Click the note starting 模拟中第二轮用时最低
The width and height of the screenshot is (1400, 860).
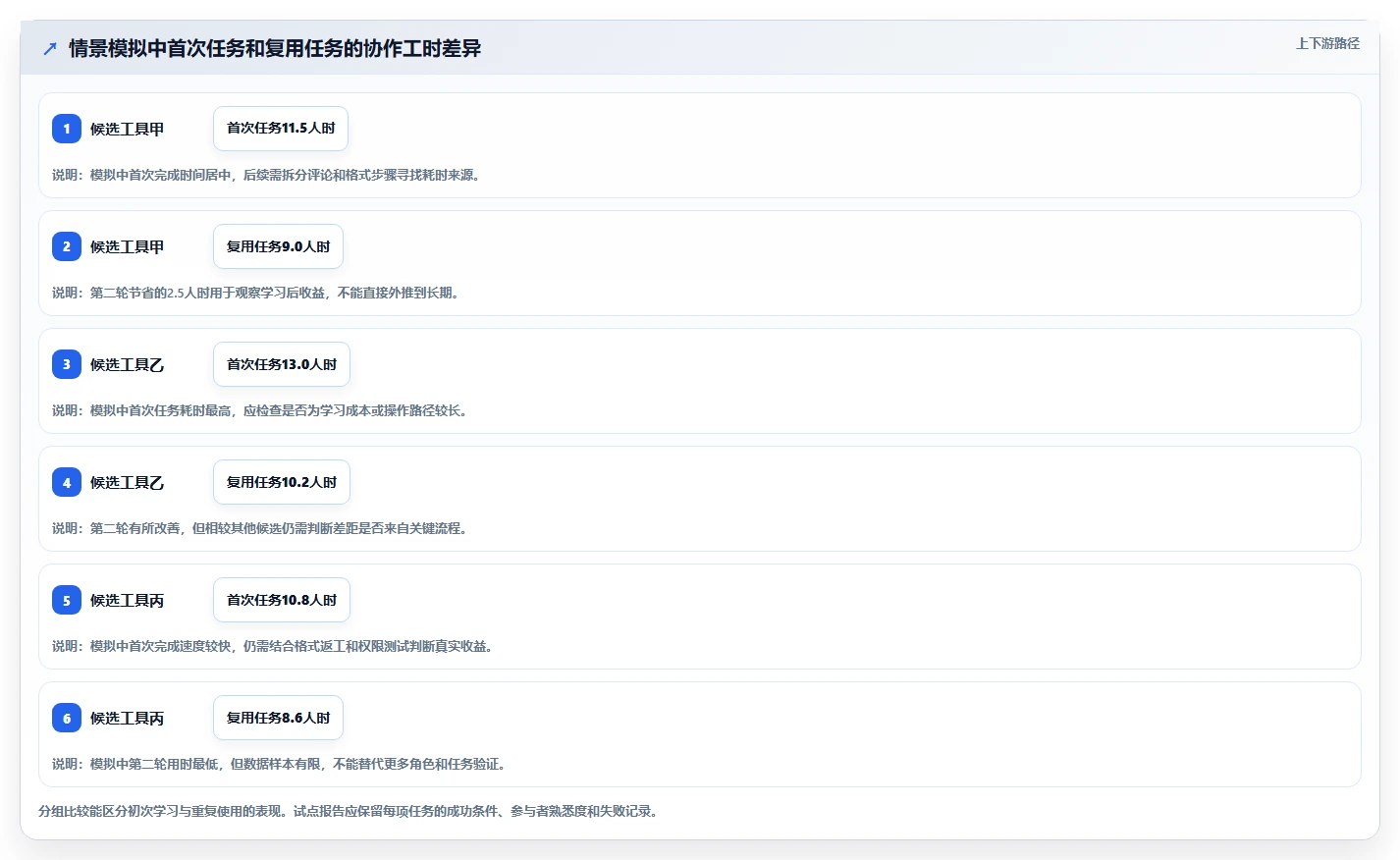[x=280, y=764]
